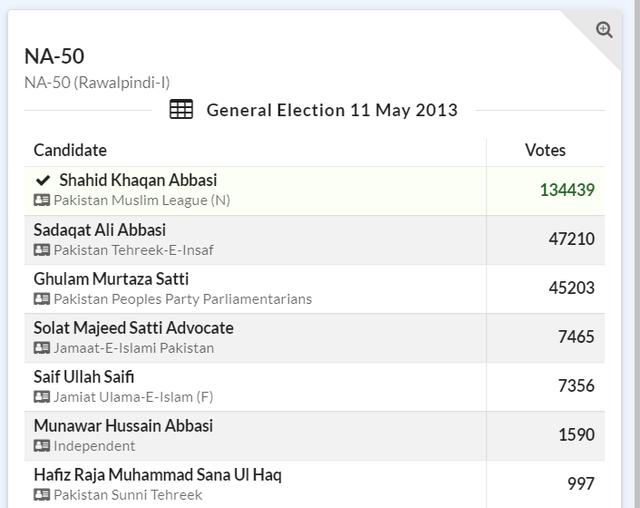Click the party icon for Pakistan Peoples Party Parliamentarians
This screenshot has height=508, width=640.
click(x=42, y=299)
